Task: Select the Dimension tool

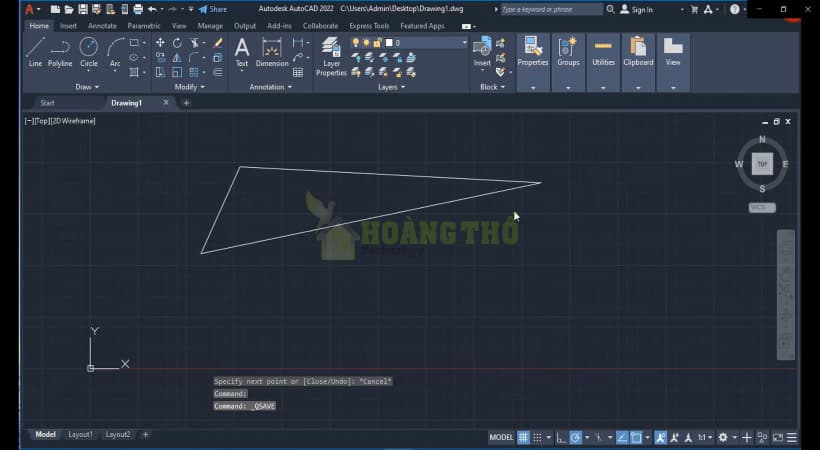Action: coord(272,52)
